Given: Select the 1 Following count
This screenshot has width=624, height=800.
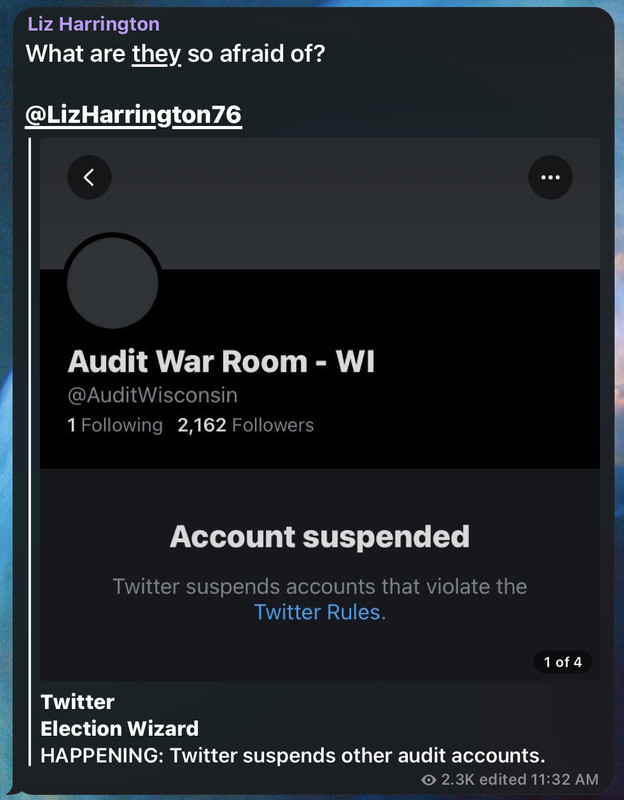Looking at the screenshot, I should click(115, 425).
